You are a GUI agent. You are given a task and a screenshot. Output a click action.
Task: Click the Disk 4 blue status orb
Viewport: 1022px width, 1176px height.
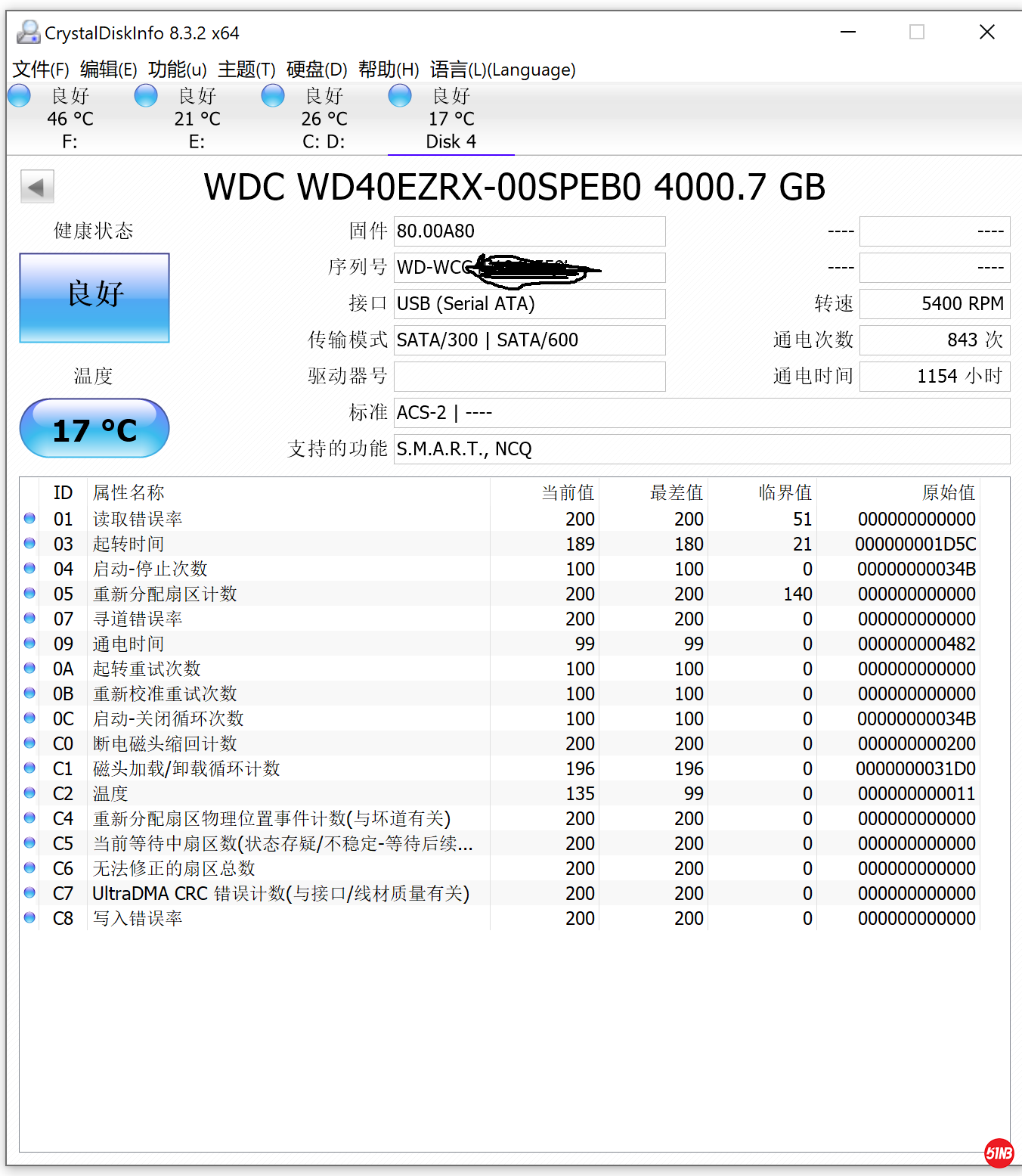(400, 96)
